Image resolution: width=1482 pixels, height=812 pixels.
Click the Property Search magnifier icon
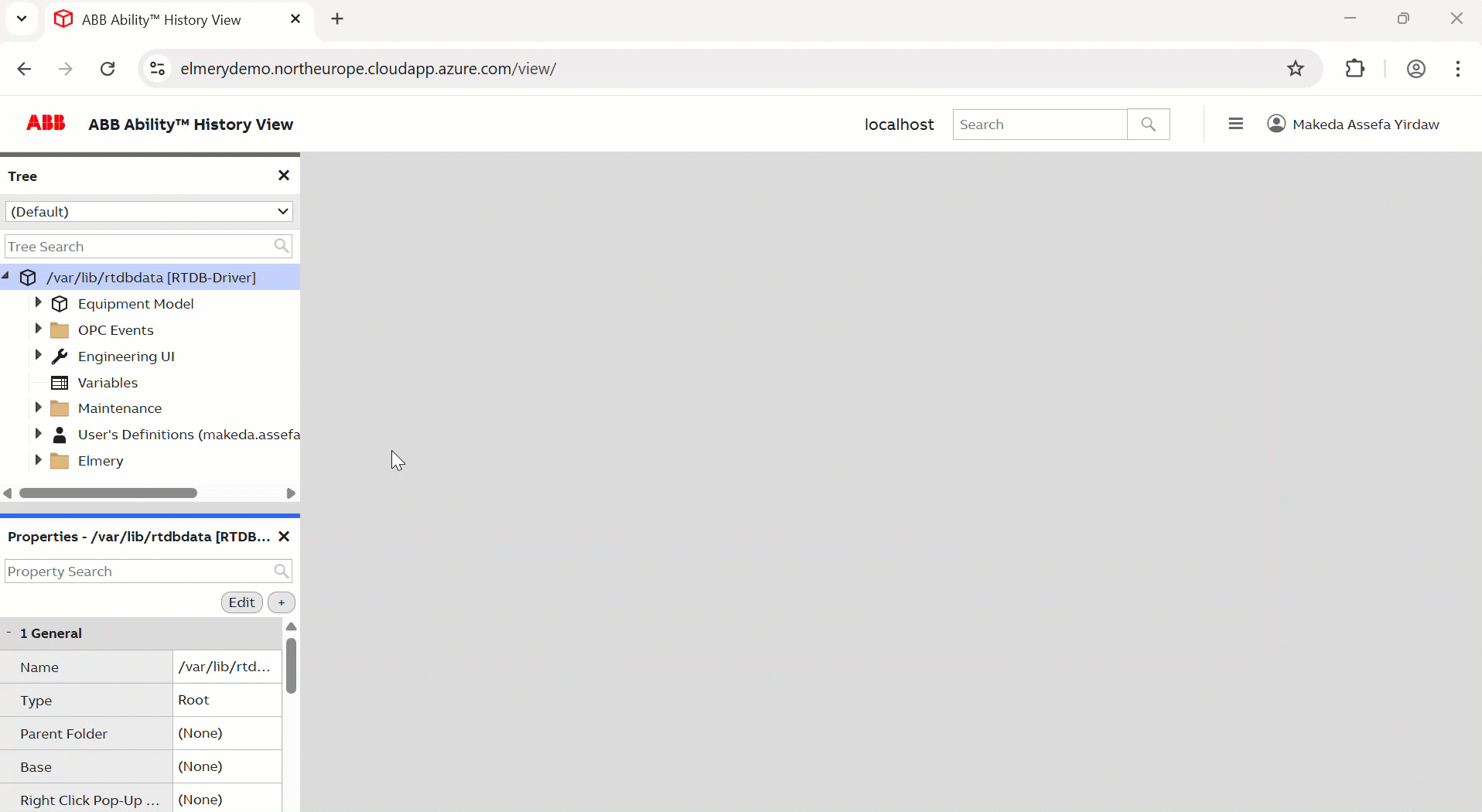(282, 571)
